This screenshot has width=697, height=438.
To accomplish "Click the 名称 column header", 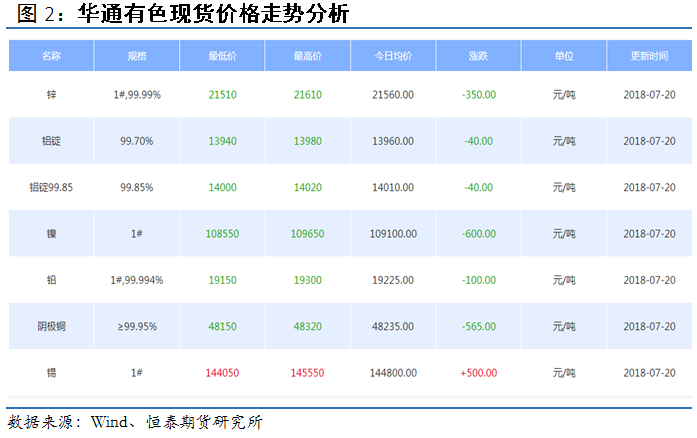I will click(x=51, y=56).
